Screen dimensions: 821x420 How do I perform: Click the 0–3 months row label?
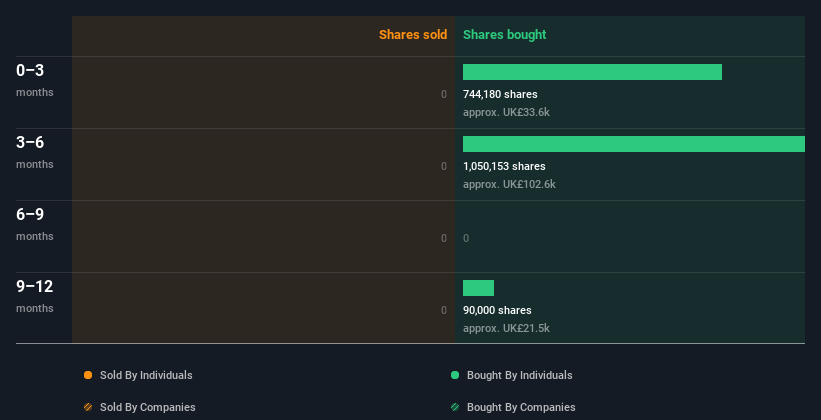coord(35,80)
